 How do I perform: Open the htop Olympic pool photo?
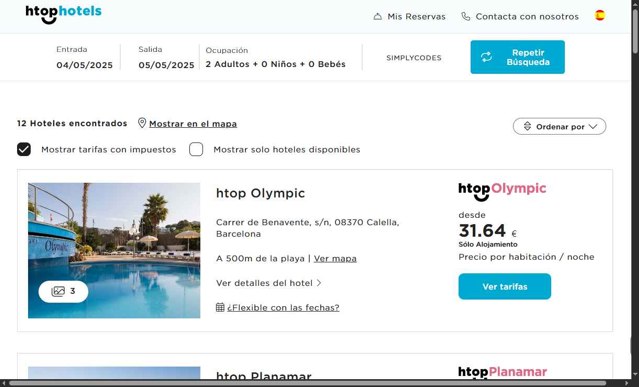114,250
